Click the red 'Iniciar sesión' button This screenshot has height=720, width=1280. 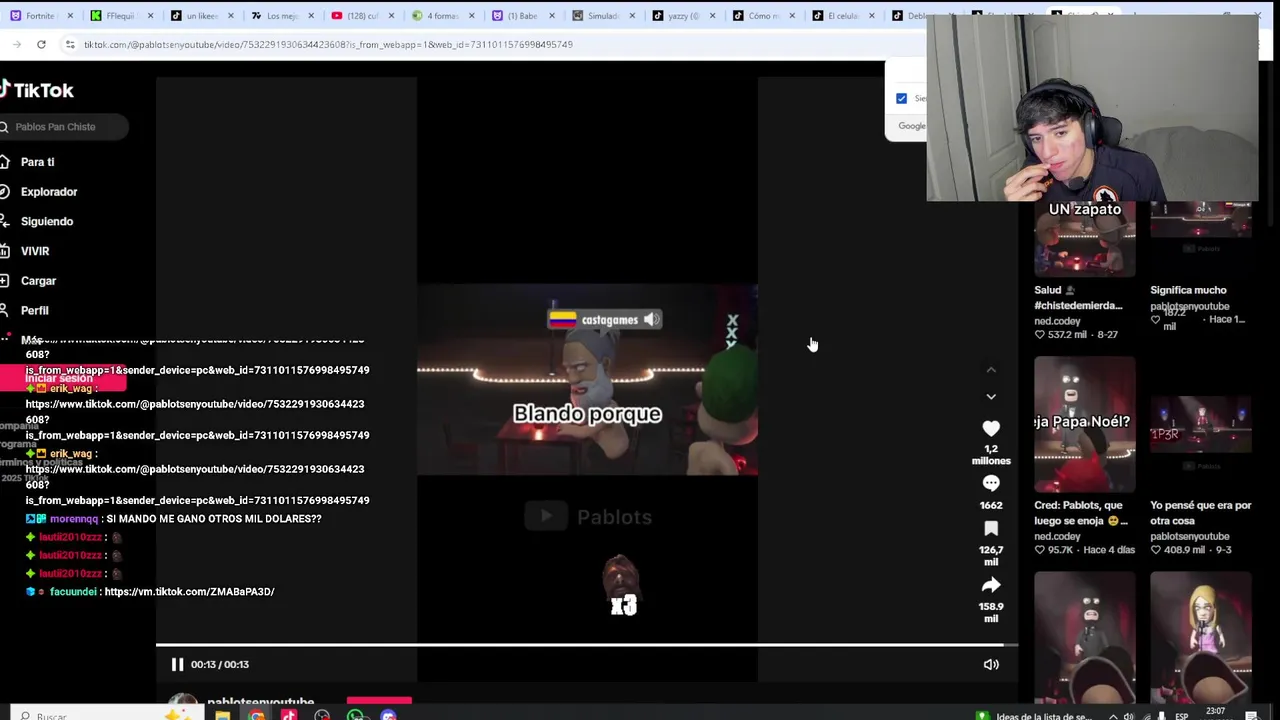63,378
